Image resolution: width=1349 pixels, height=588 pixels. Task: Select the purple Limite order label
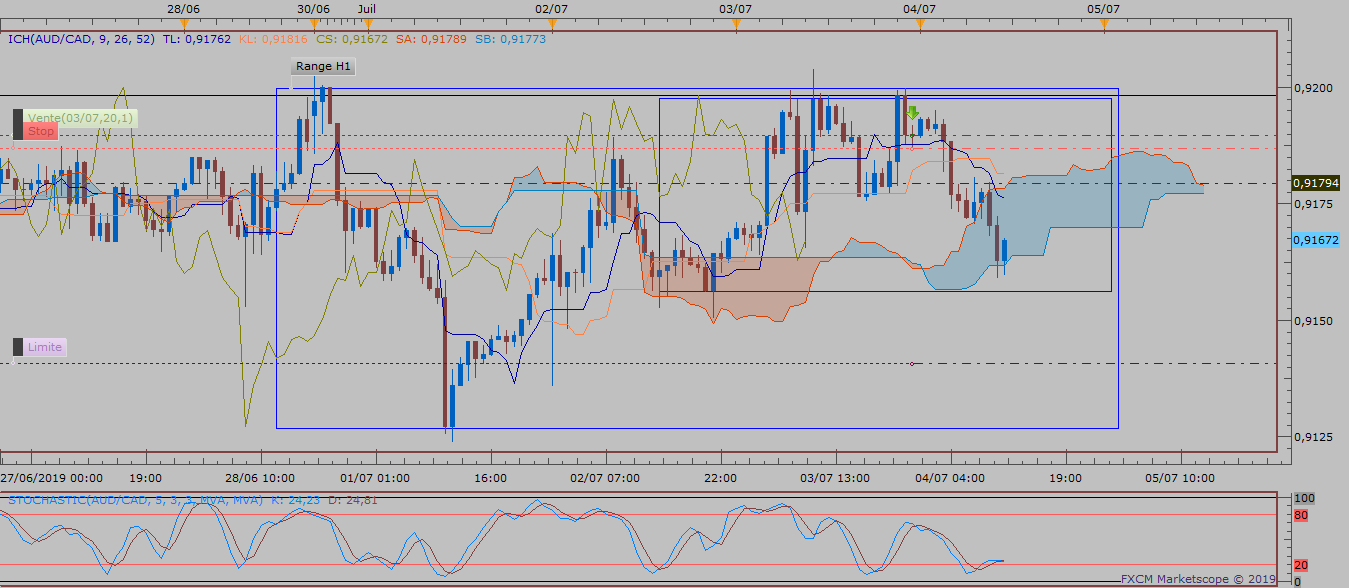pos(45,347)
